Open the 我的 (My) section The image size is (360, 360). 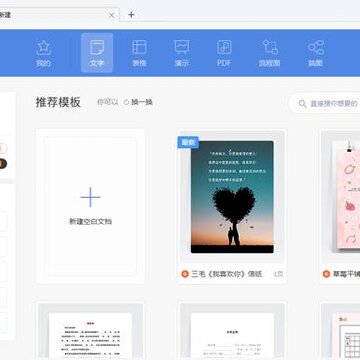[43, 53]
